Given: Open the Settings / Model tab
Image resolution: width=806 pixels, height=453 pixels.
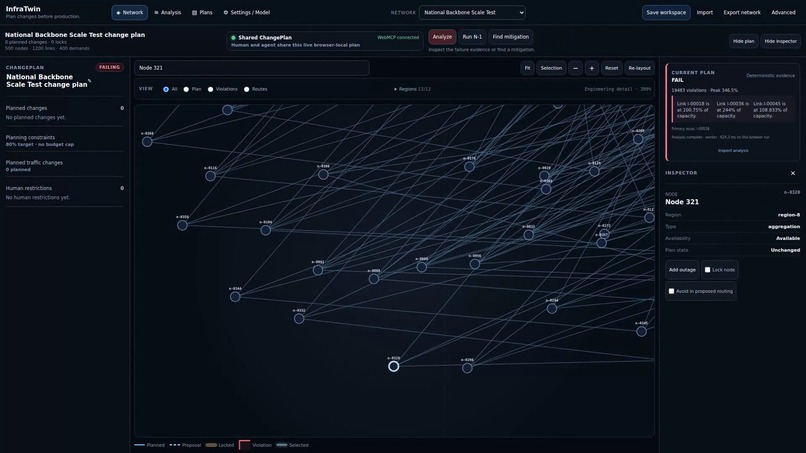Looking at the screenshot, I should (246, 12).
